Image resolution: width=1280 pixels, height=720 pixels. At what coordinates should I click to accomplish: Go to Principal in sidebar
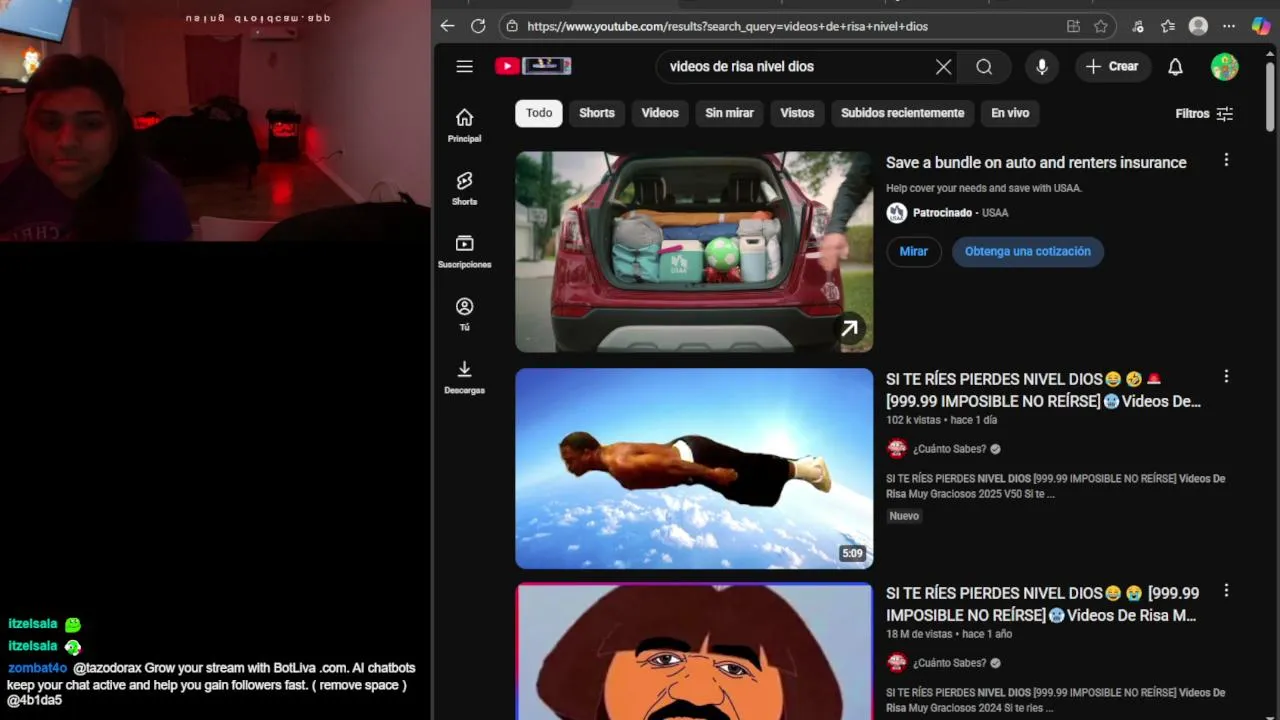pyautogui.click(x=464, y=125)
